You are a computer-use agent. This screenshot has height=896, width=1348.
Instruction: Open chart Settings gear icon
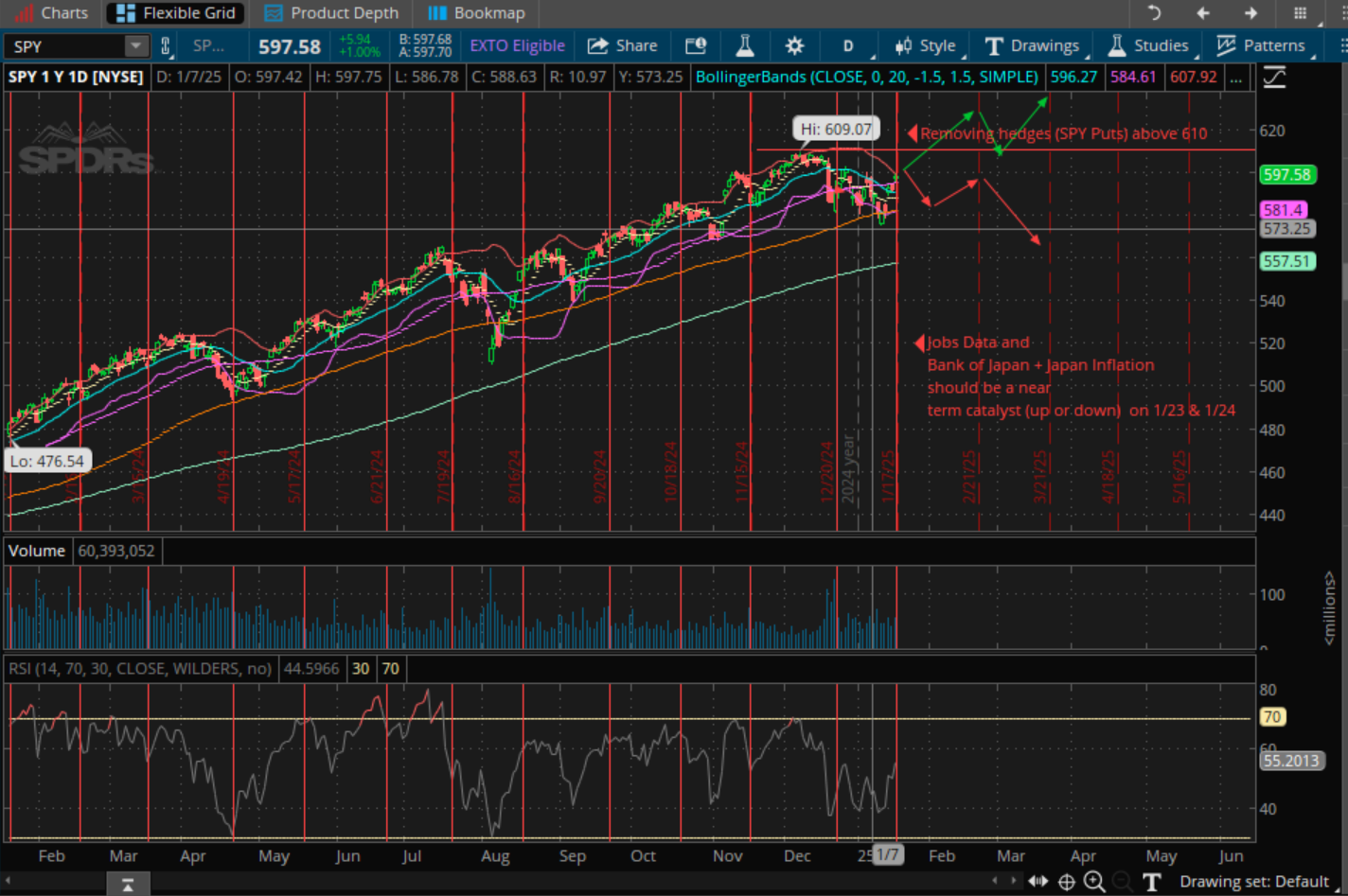(x=793, y=44)
